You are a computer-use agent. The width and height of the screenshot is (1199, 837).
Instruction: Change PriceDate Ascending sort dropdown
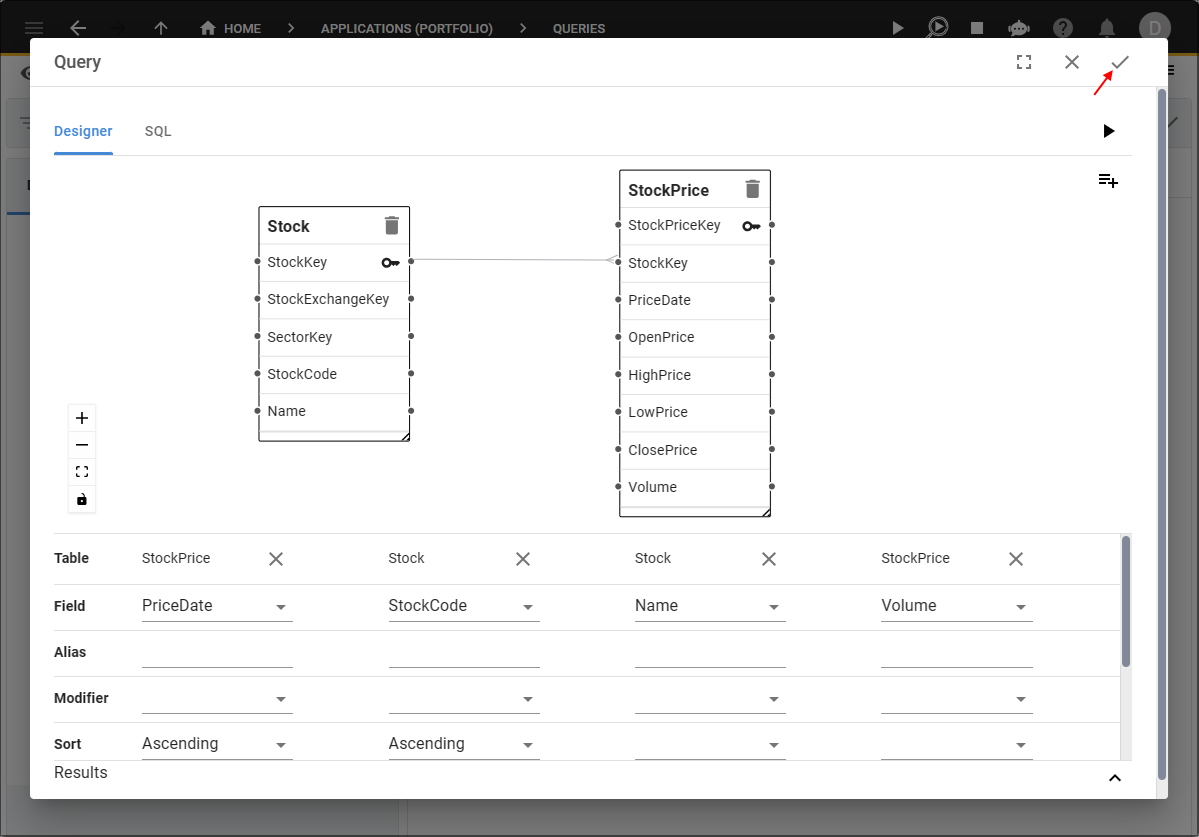tap(217, 745)
